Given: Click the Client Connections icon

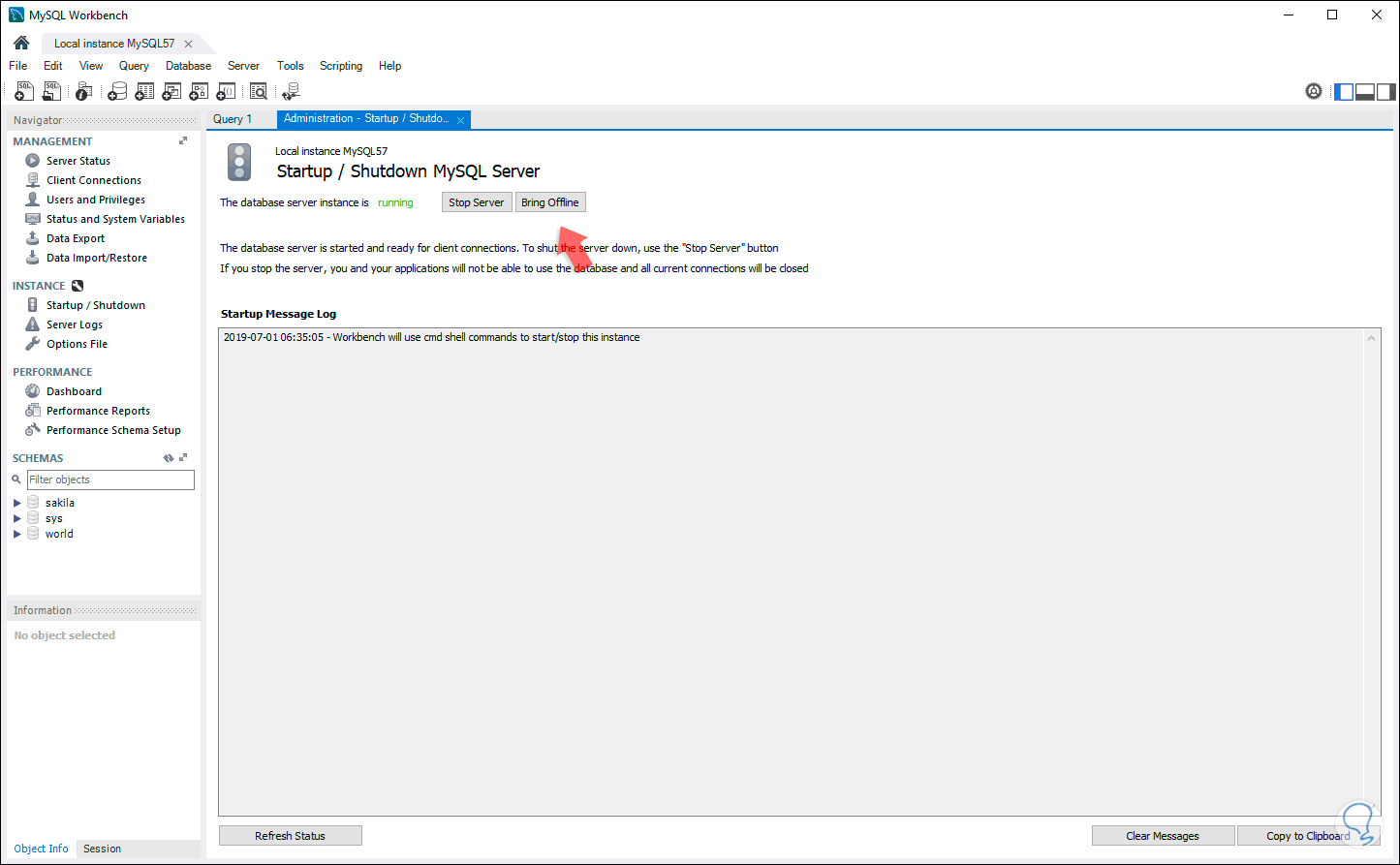Looking at the screenshot, I should click(33, 180).
